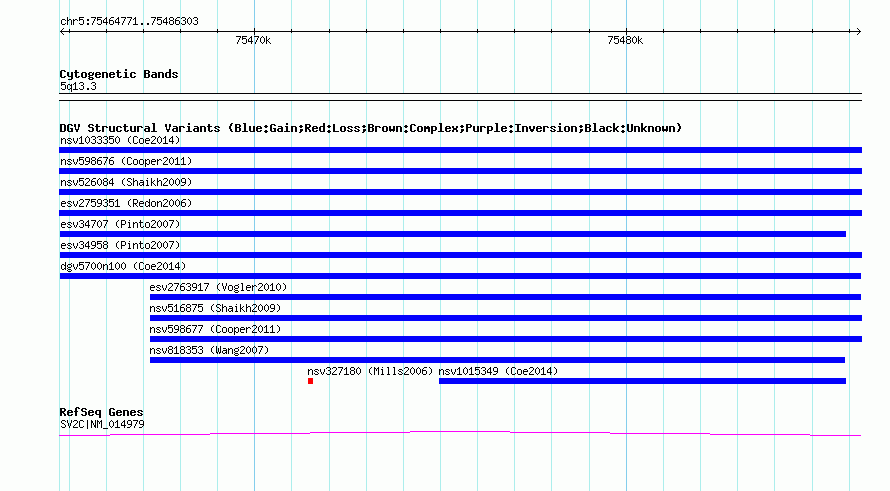
Task: Click the 5q13.3 band label
Action: [x=78, y=86]
